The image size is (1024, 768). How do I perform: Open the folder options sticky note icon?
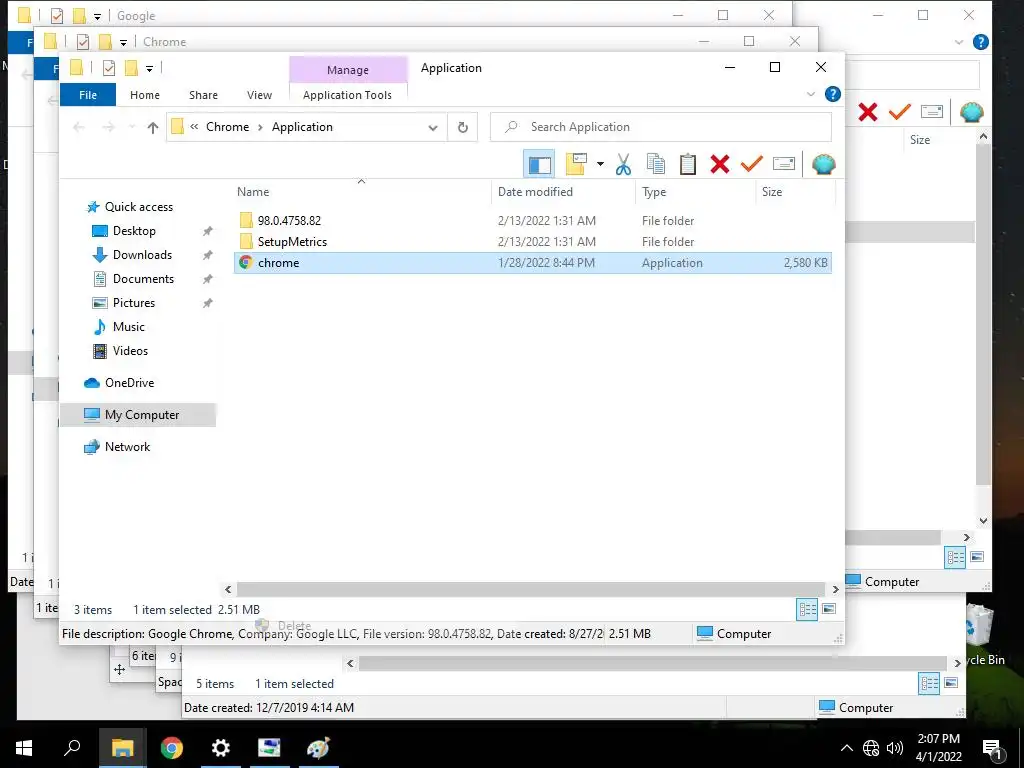click(576, 164)
